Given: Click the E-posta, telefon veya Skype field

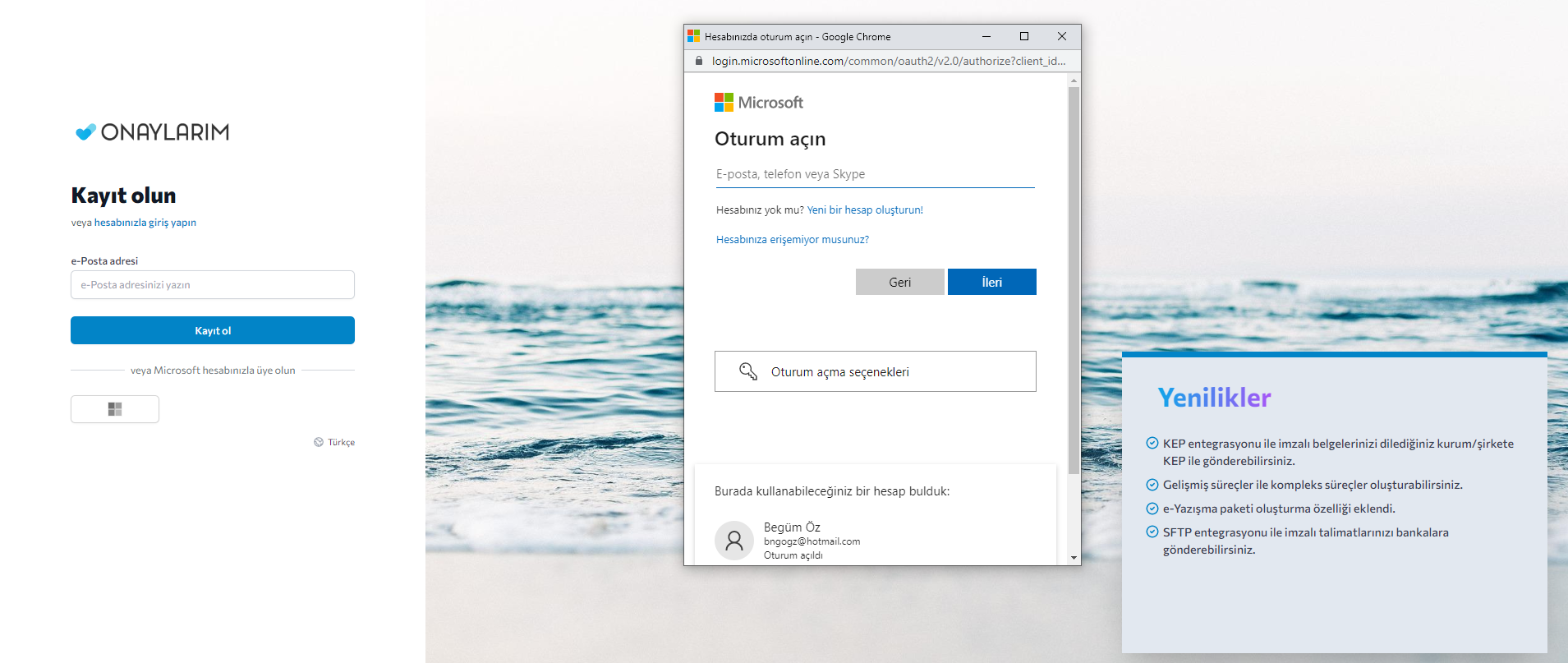Looking at the screenshot, I should [x=874, y=174].
